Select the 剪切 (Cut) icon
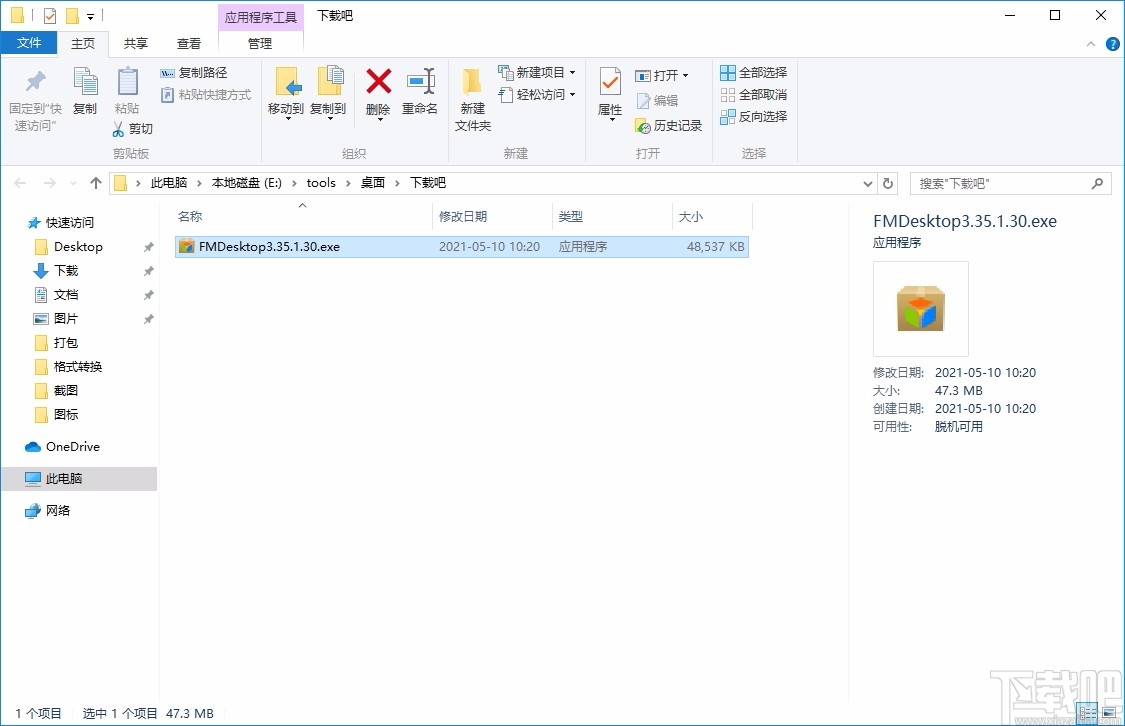 pos(118,129)
